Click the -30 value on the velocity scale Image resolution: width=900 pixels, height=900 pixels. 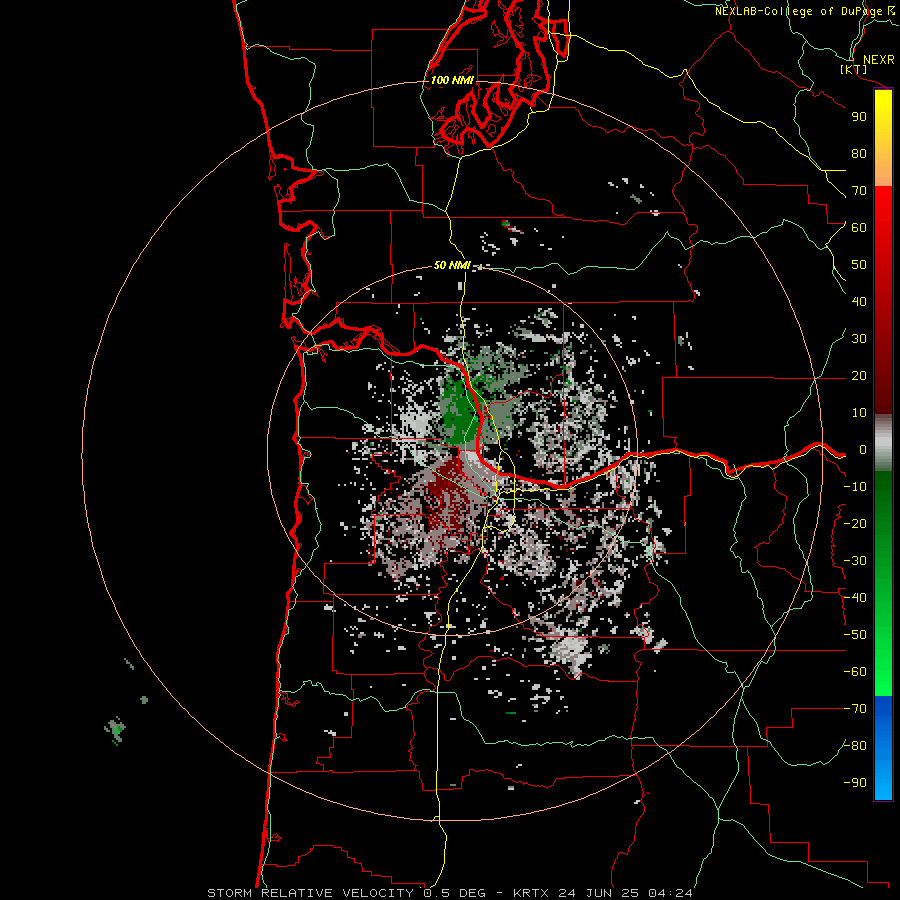855,561
